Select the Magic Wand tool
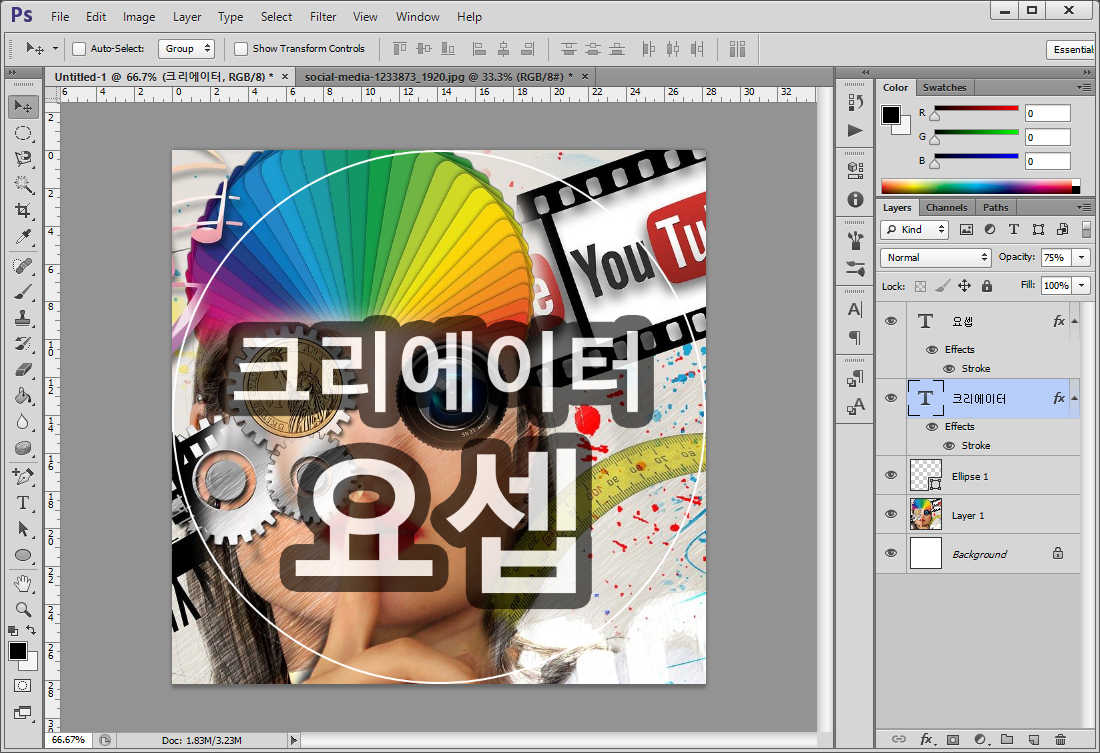This screenshot has height=753, width=1100. click(x=23, y=185)
